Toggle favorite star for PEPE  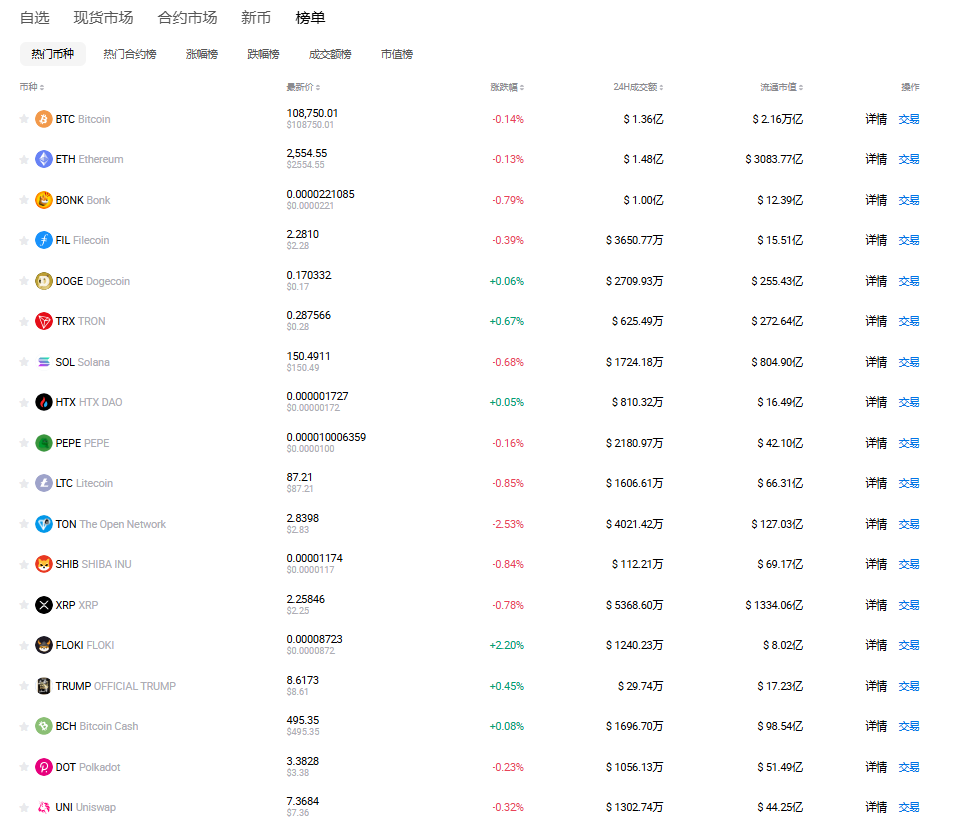click(24, 443)
